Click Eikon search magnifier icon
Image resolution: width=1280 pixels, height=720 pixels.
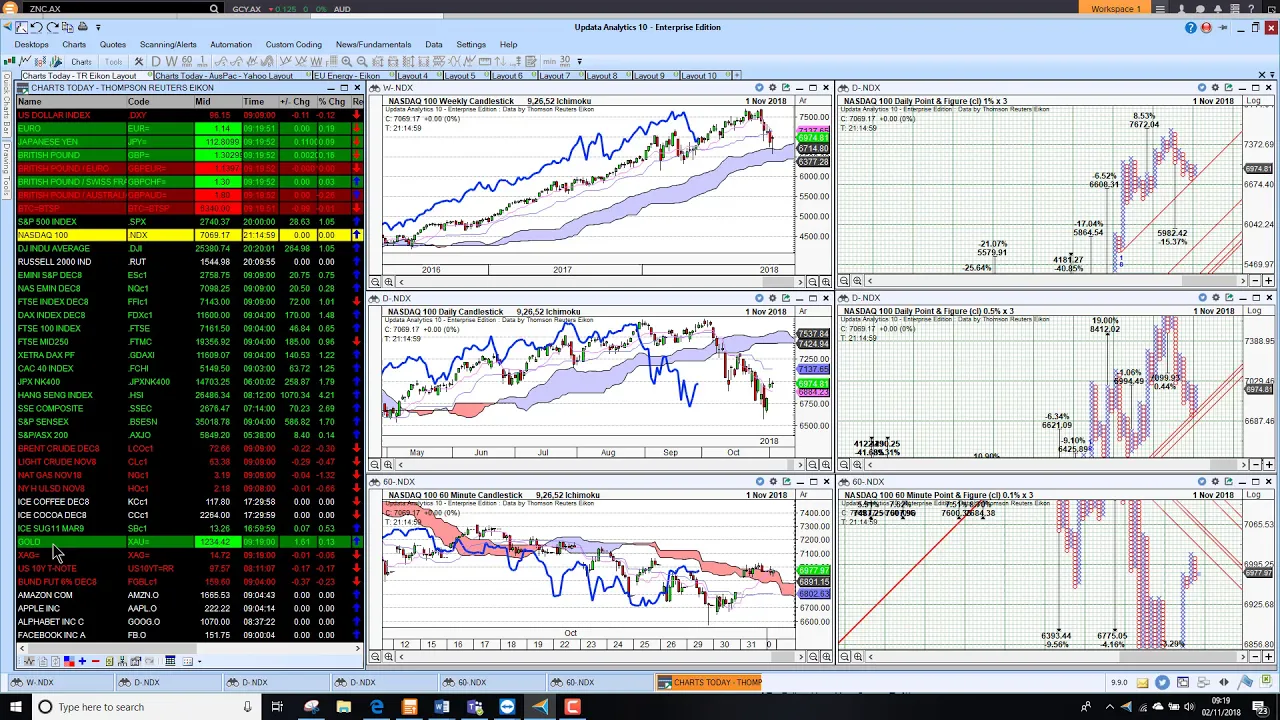click(214, 9)
